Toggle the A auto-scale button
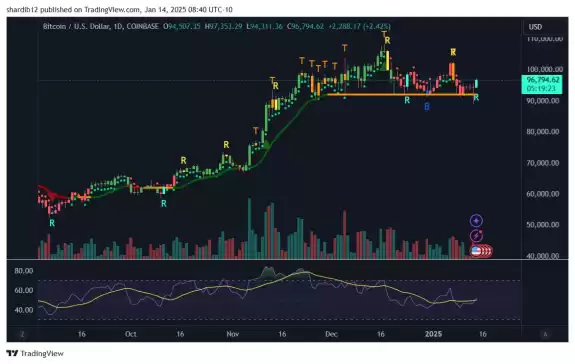This screenshot has width=575, height=364. click(x=545, y=334)
